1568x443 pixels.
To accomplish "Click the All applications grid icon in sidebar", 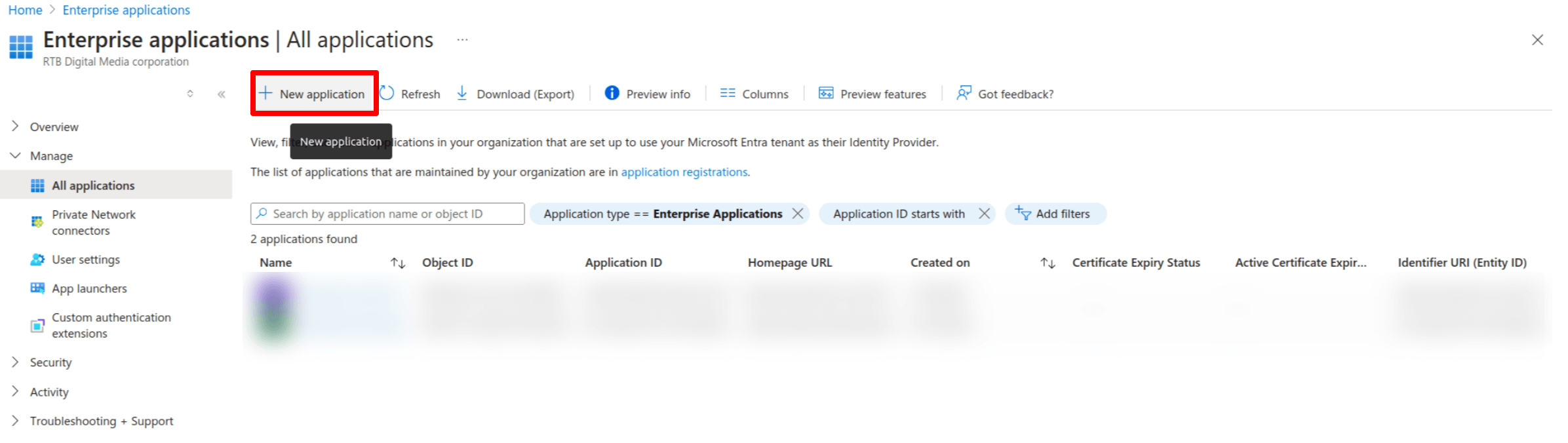I will click(37, 185).
